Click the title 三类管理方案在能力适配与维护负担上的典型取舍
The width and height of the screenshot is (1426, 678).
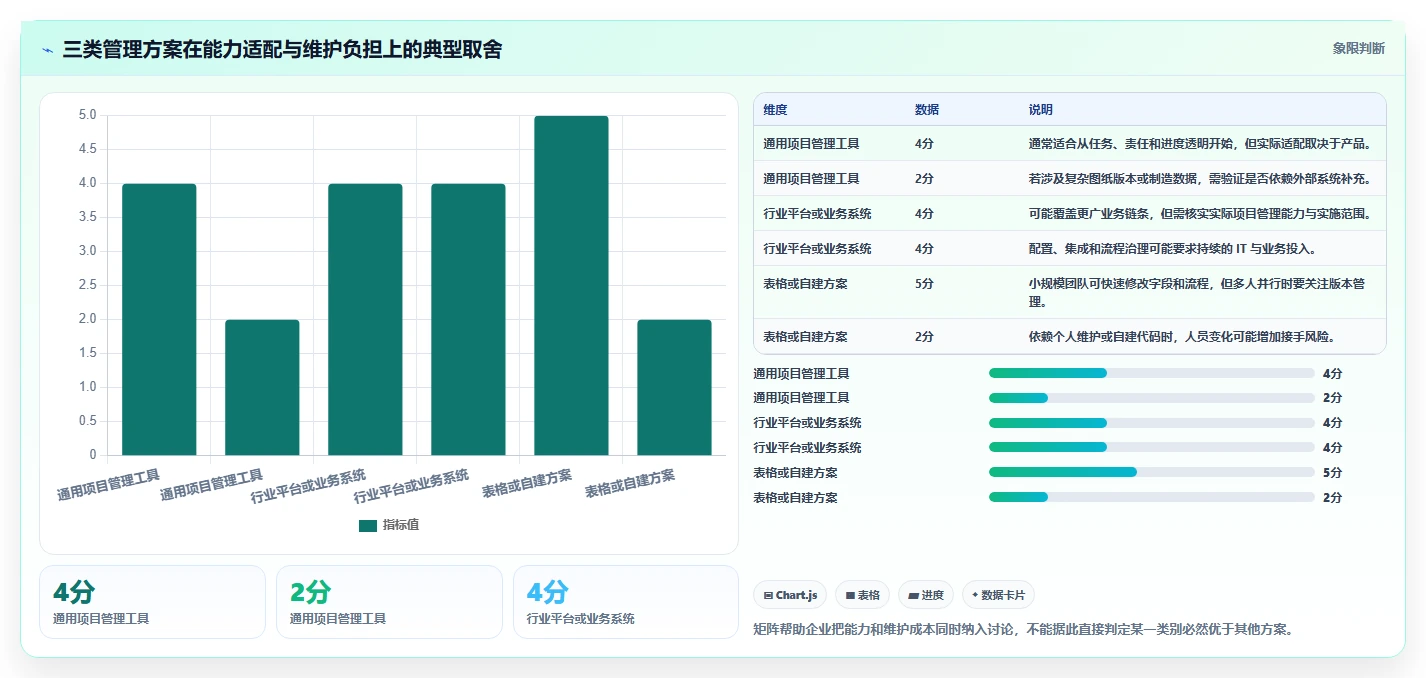coord(282,49)
